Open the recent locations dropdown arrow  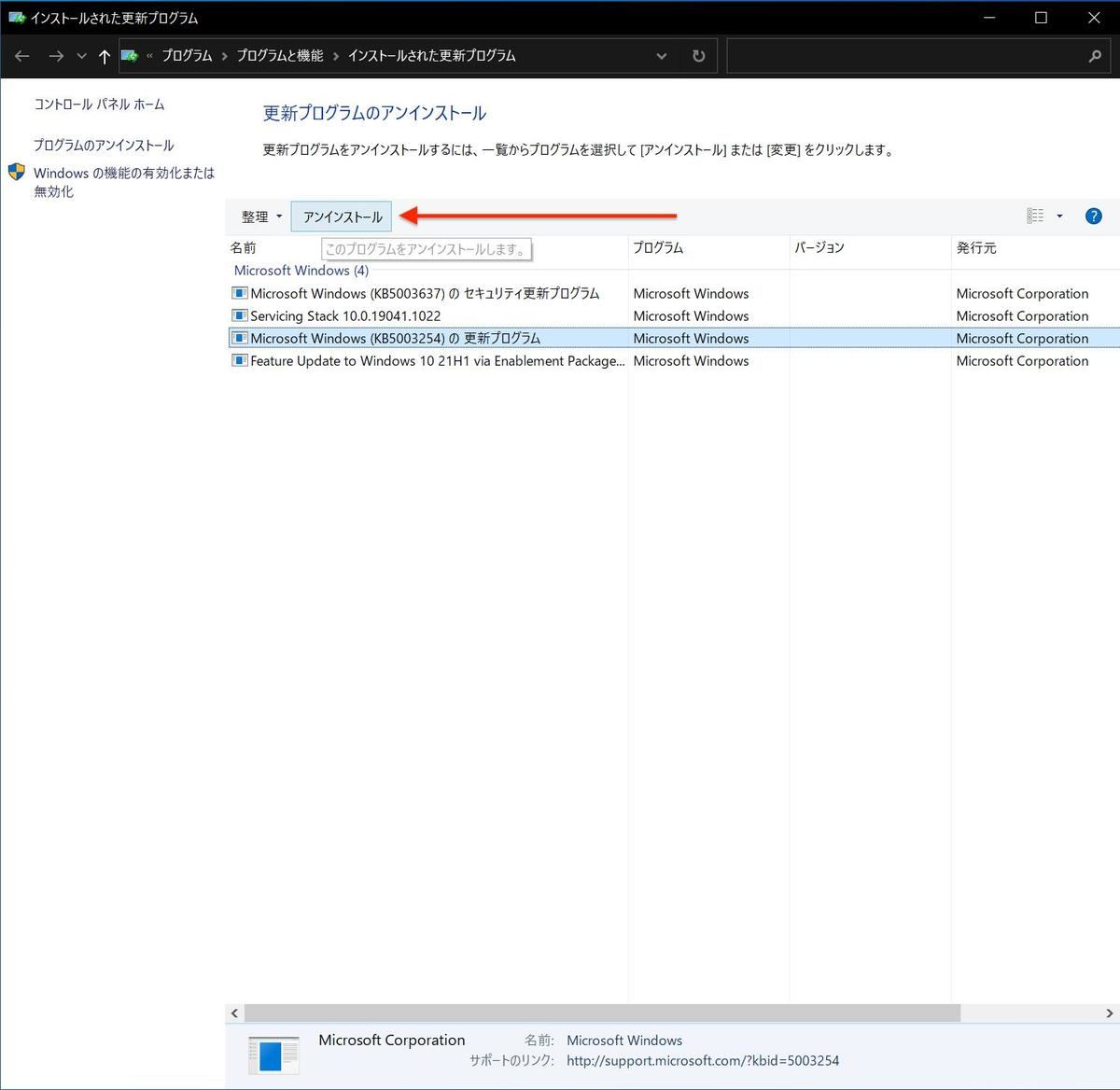pos(82,56)
